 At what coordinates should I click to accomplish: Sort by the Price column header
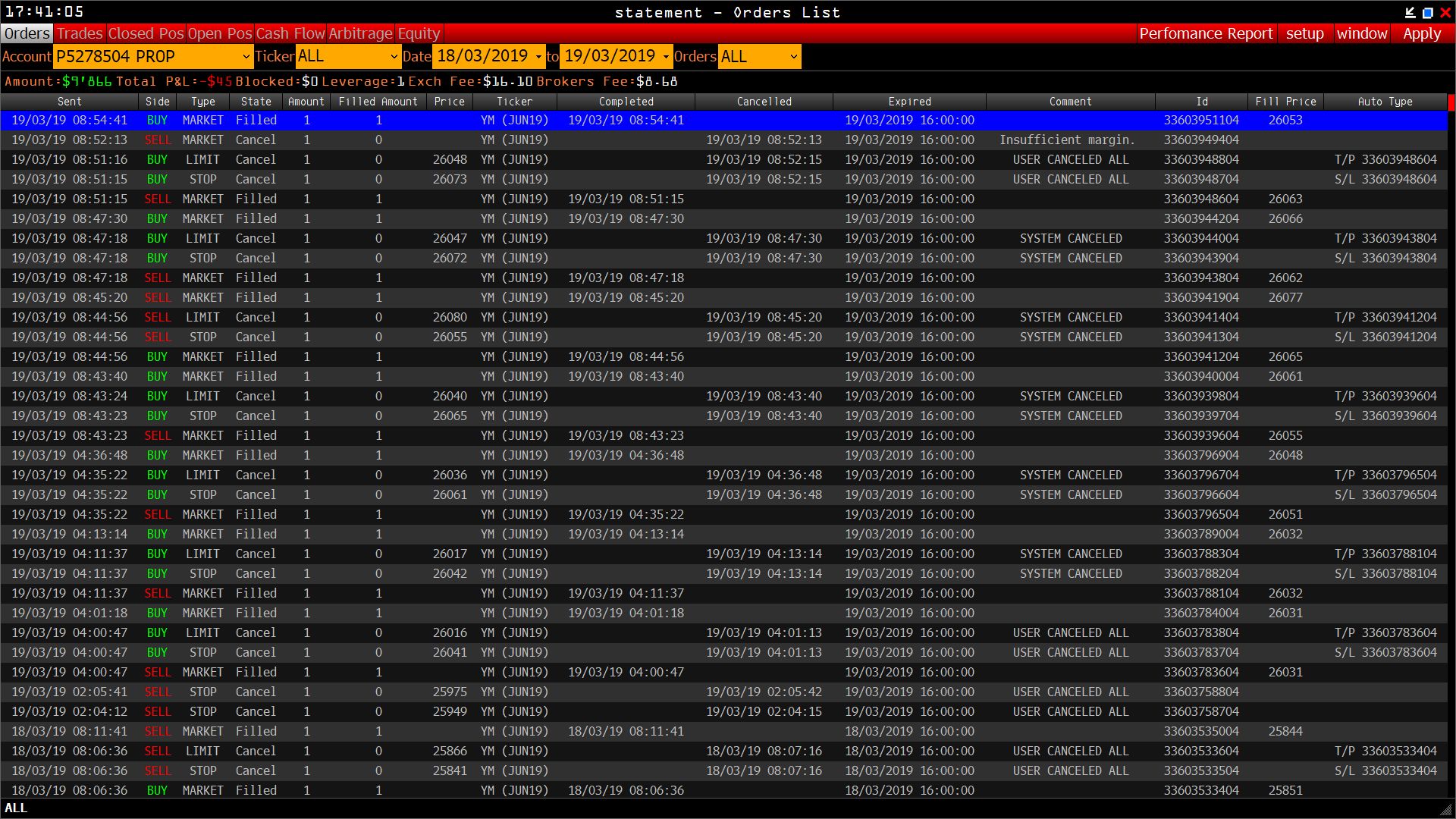[x=450, y=102]
